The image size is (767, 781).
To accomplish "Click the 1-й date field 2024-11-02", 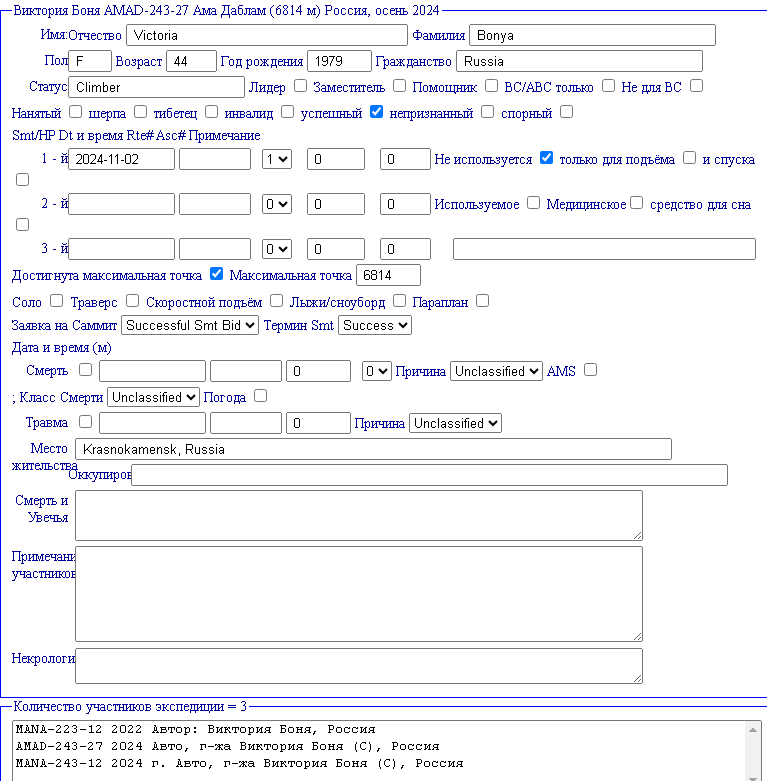I will coord(122,159).
